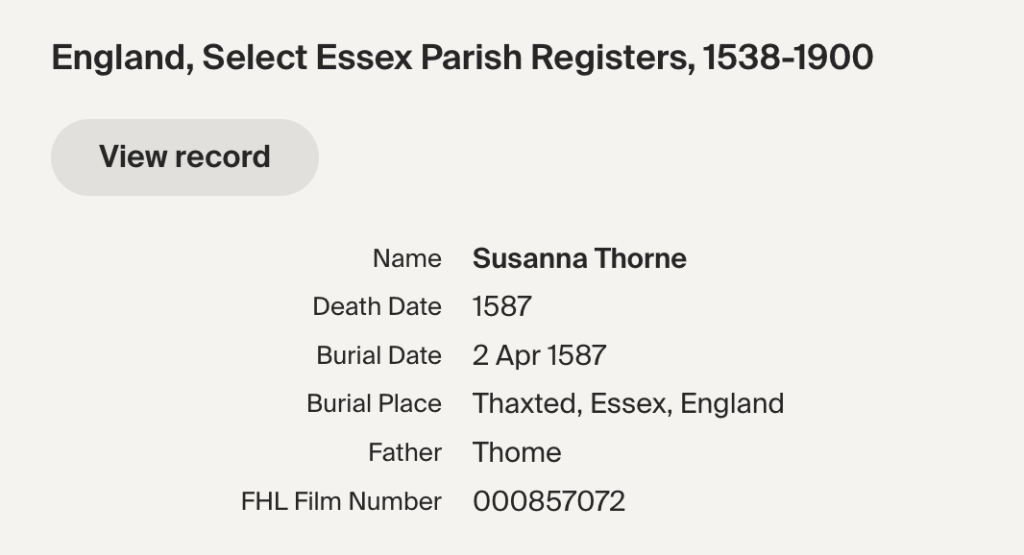Click the 1538-1900 year range in the title

[788, 58]
